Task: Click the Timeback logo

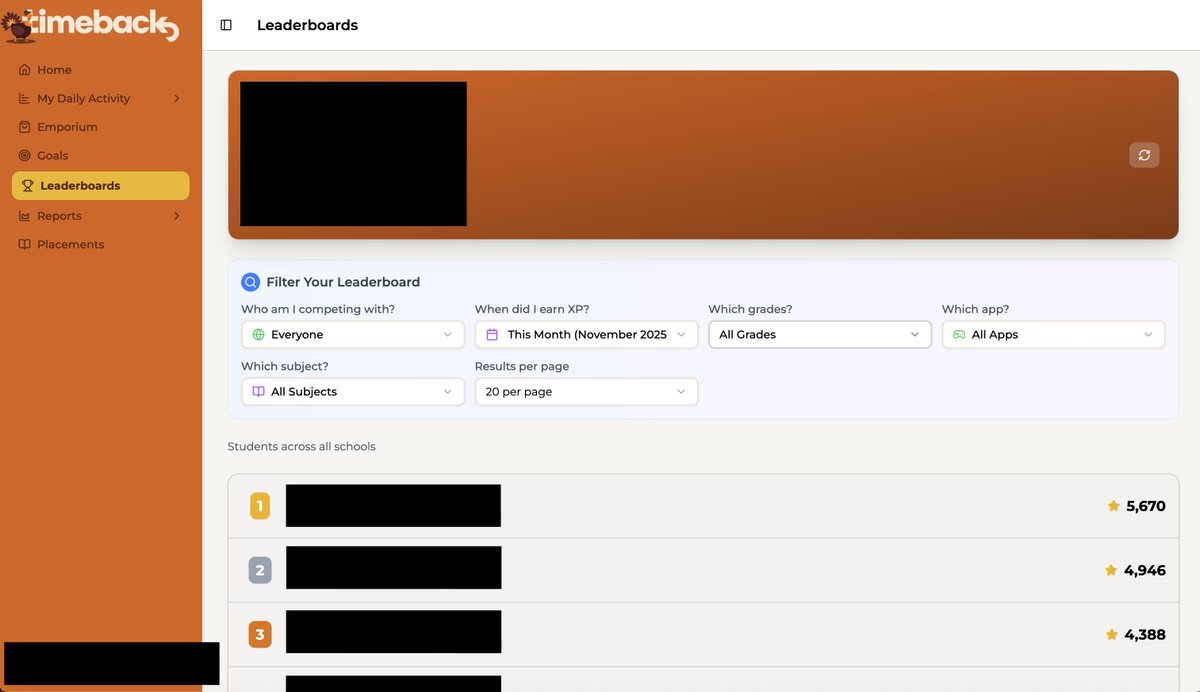Action: 90,24
